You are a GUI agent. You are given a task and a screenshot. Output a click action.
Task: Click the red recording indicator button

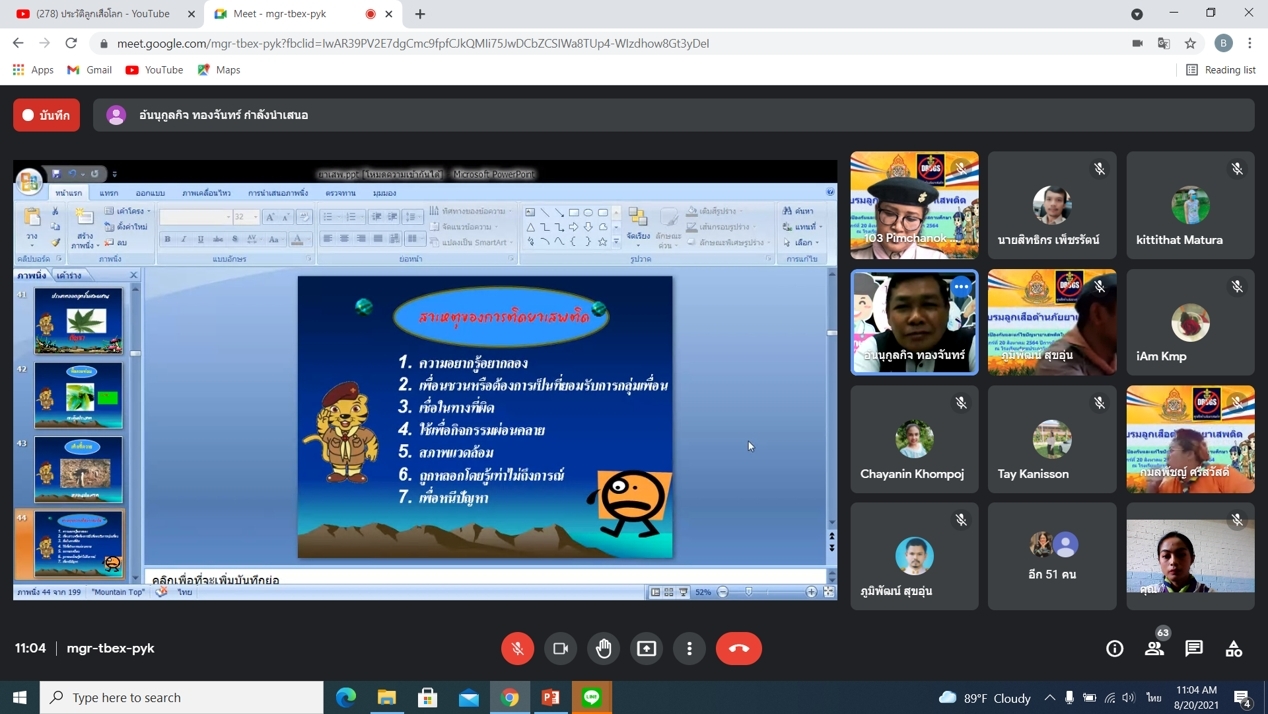point(47,115)
